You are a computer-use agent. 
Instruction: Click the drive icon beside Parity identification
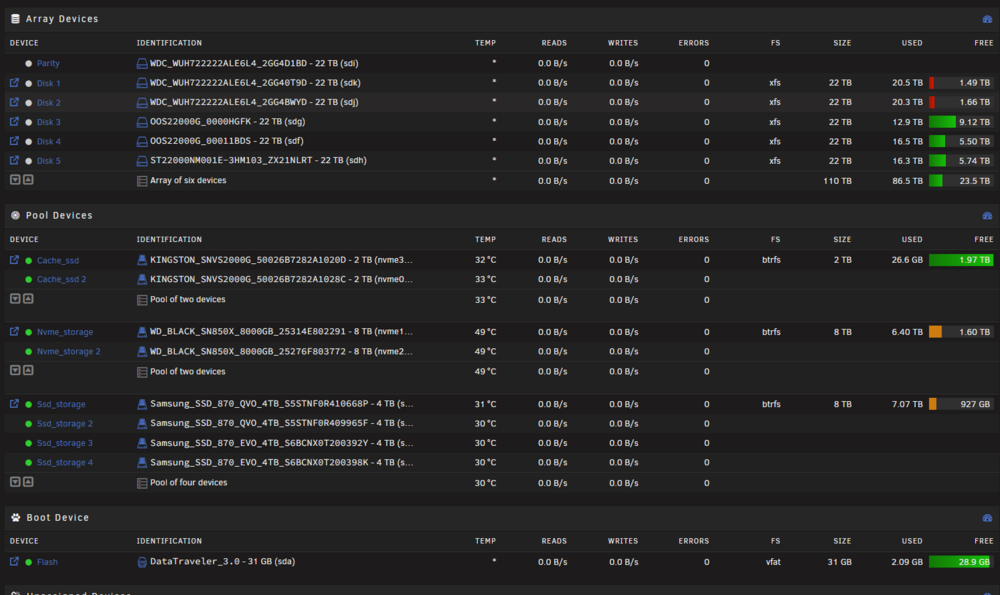click(x=142, y=64)
